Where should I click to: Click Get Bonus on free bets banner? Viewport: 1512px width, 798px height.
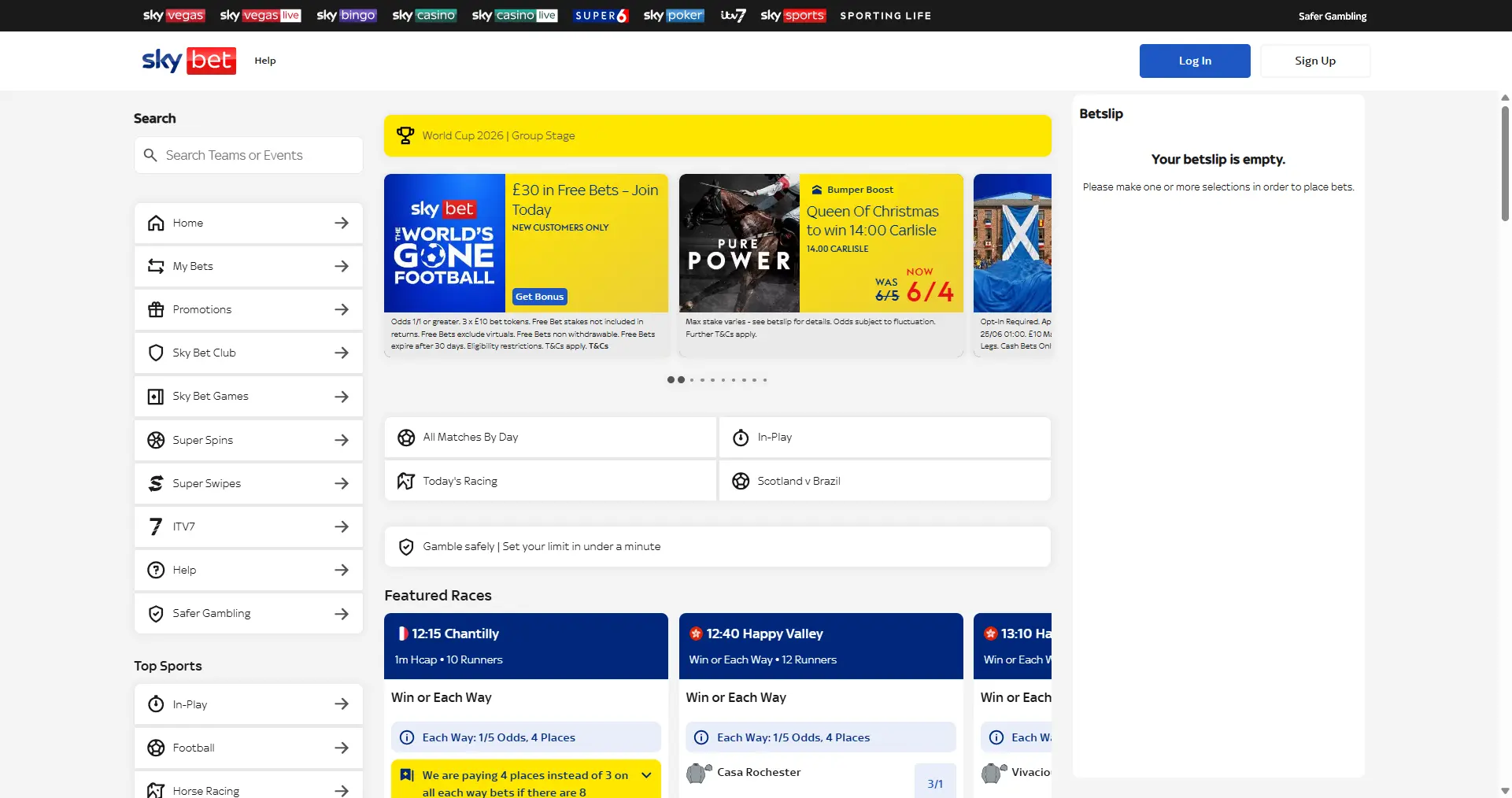(x=540, y=297)
